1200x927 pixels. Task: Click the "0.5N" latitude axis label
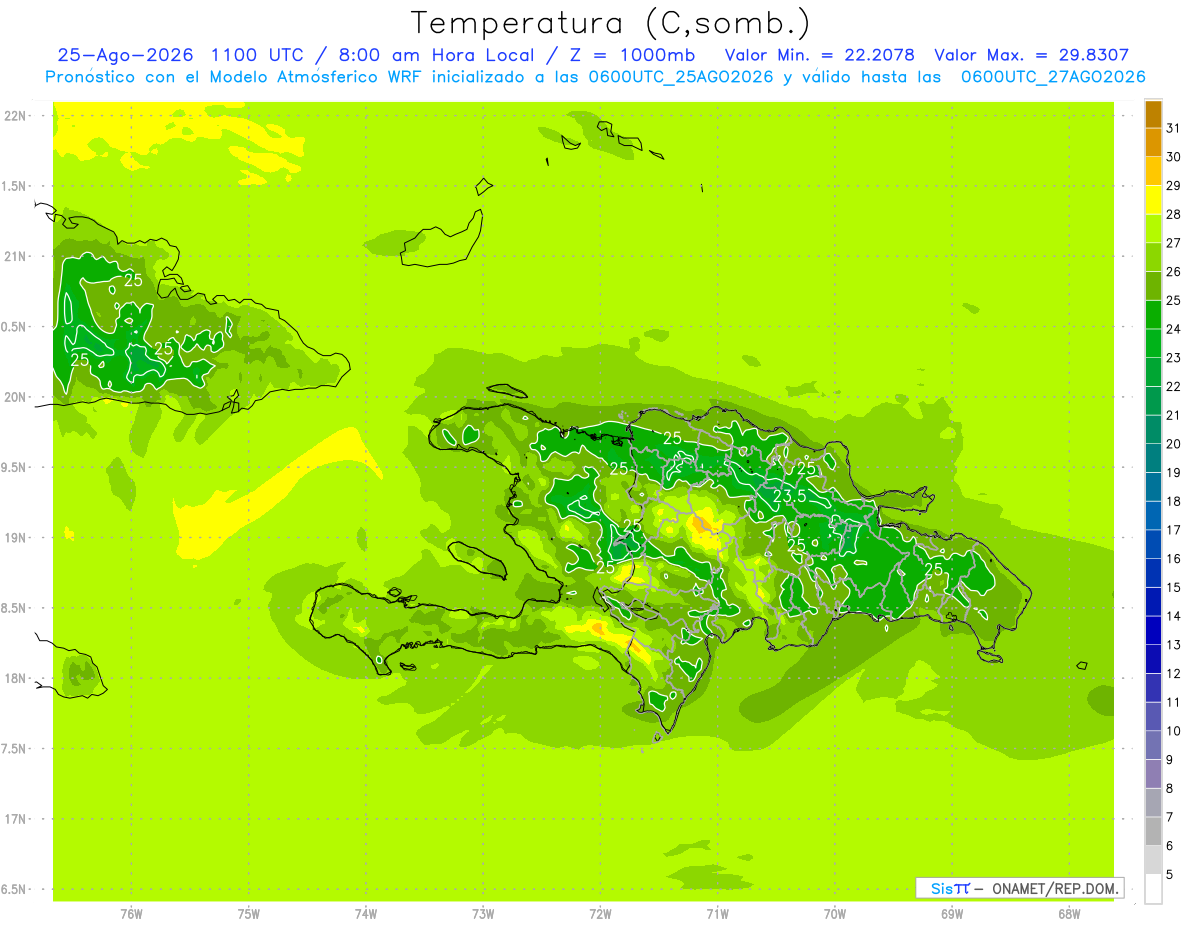[14, 327]
